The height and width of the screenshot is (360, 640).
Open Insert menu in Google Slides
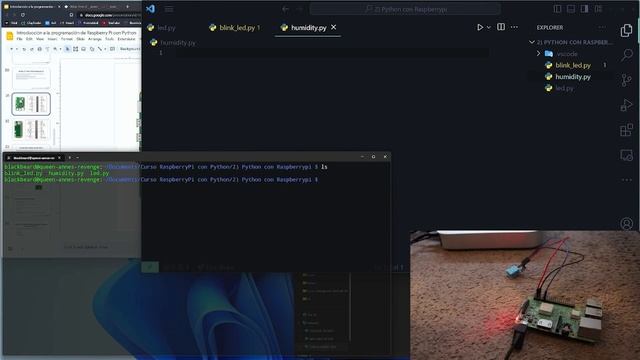click(53, 39)
